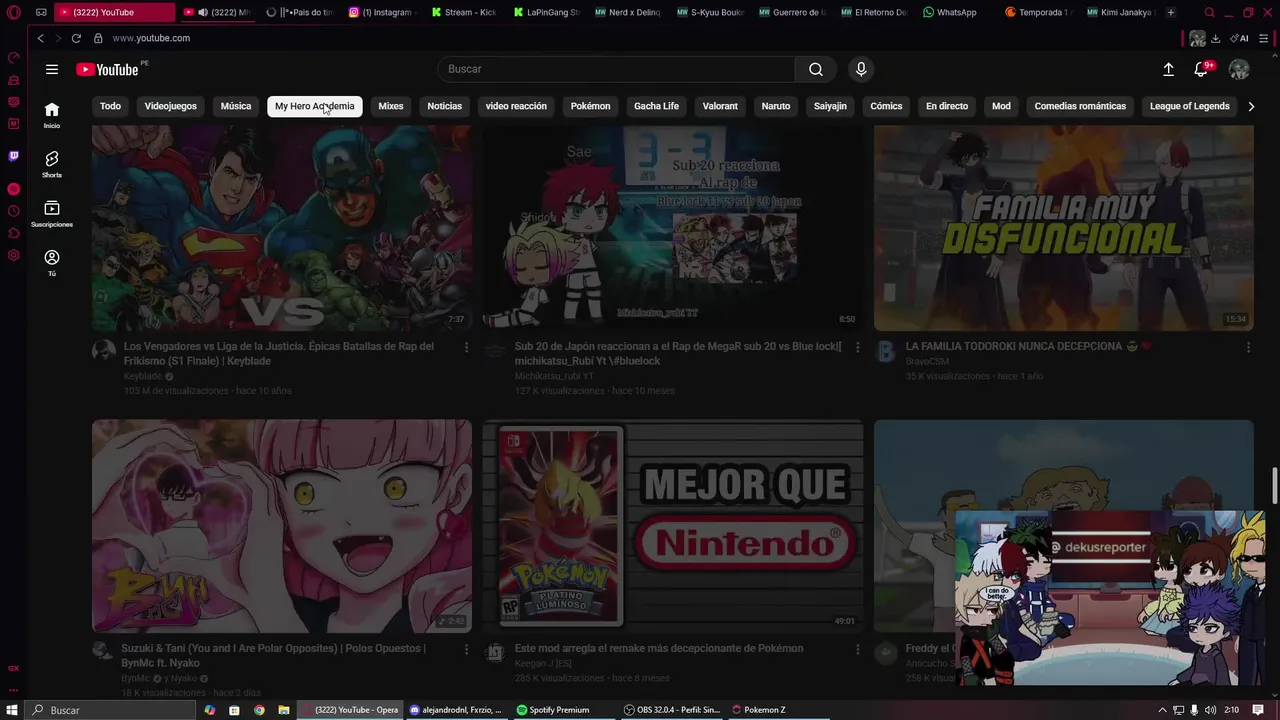
Task: Select the Saiyajin filter chip
Action: 830,106
